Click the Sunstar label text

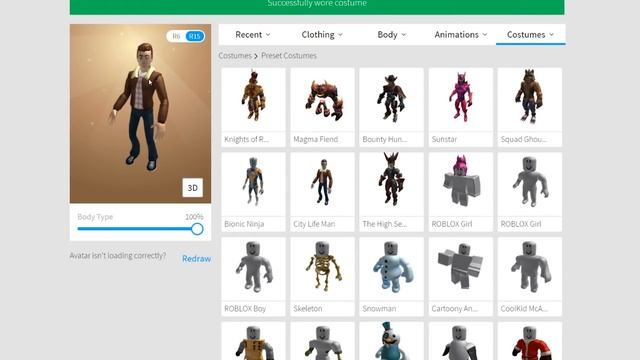click(x=444, y=139)
